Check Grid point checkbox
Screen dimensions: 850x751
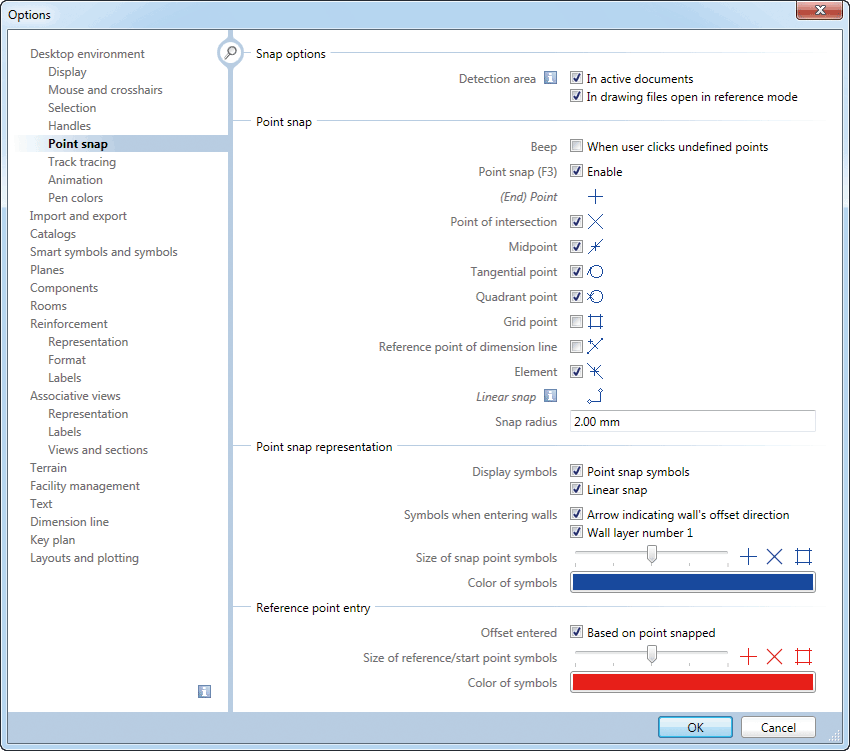point(576,322)
